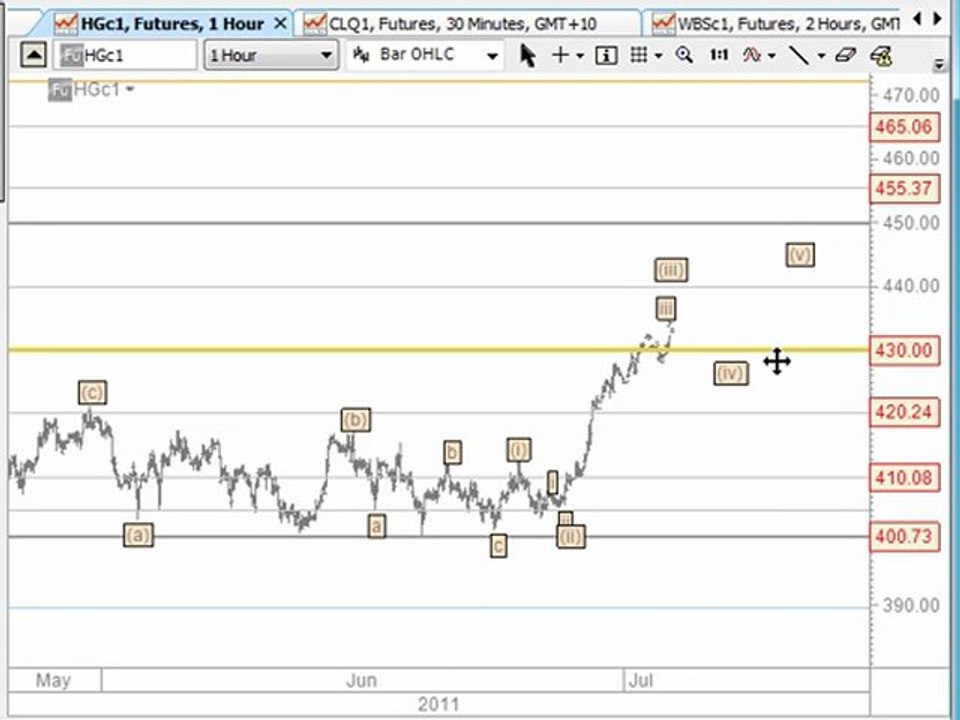The width and height of the screenshot is (960, 720).
Task: Click the 1:1 reset scale button
Action: click(719, 55)
